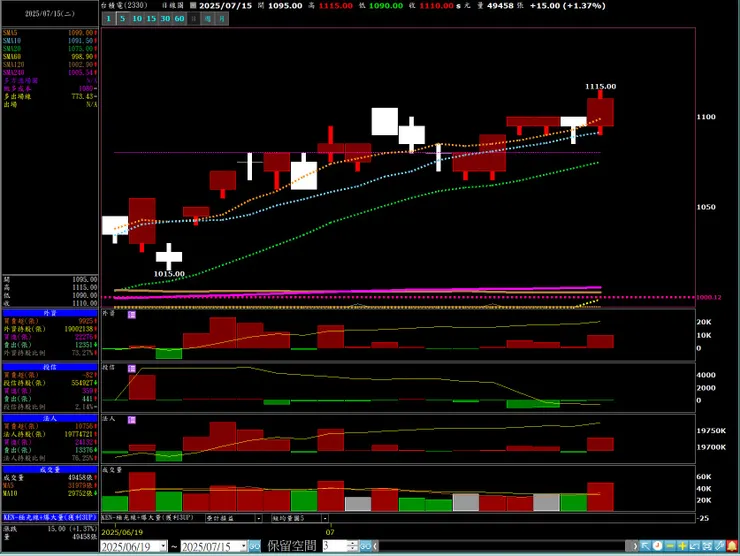Click the yellow minus zoom-out icon
The height and width of the screenshot is (556, 740).
click(670, 546)
